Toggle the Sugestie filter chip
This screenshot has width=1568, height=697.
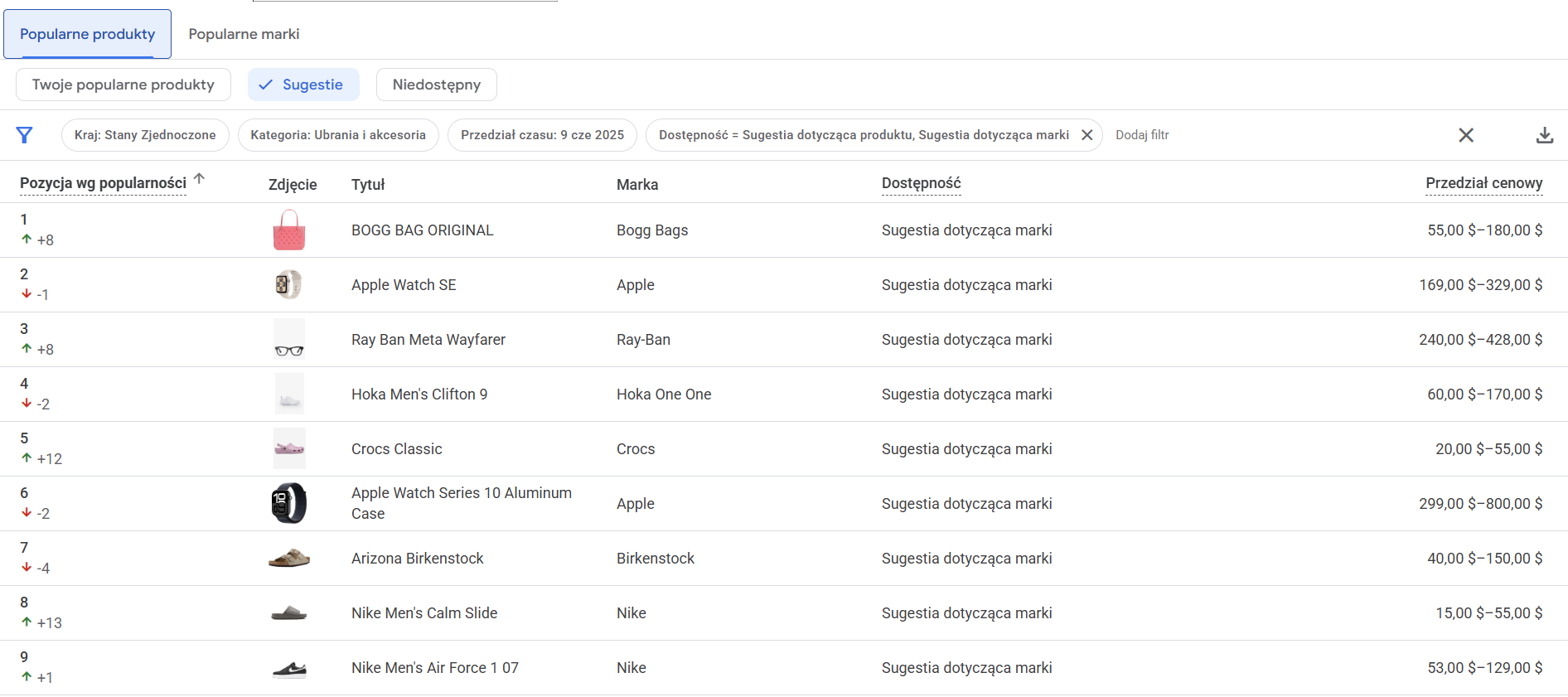[x=303, y=85]
